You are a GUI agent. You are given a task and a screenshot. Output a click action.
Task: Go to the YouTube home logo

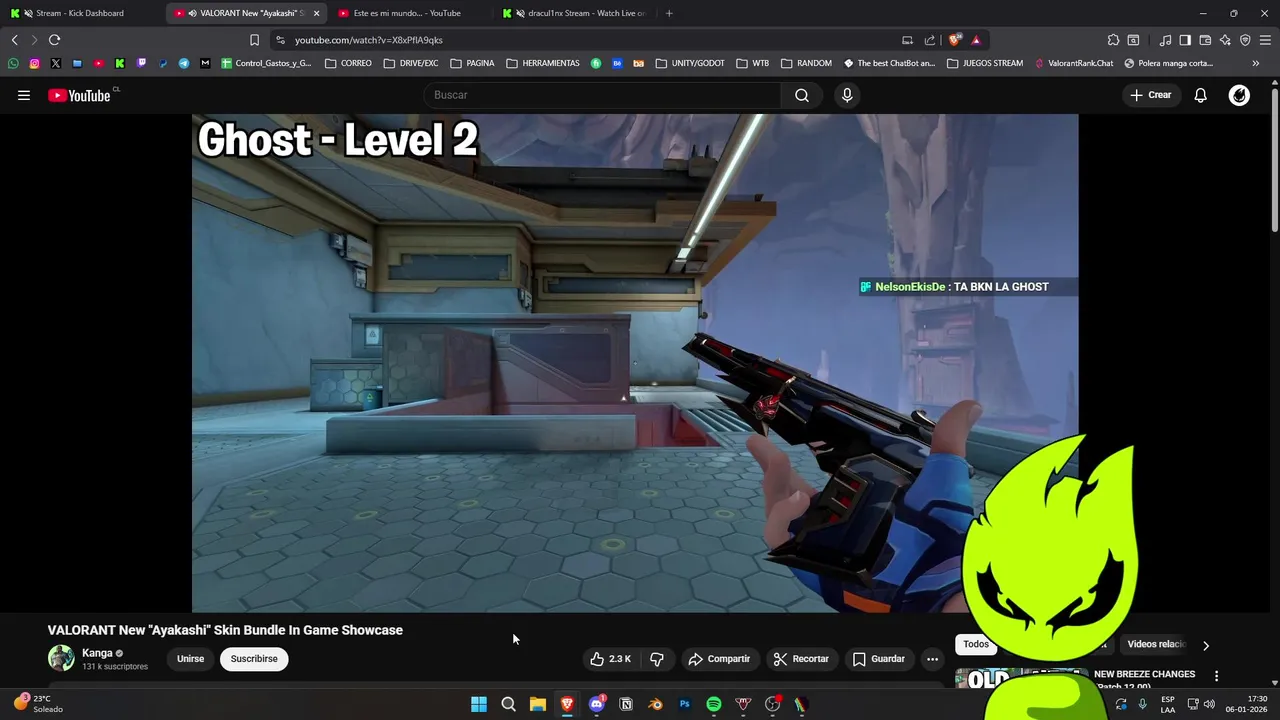click(x=80, y=95)
